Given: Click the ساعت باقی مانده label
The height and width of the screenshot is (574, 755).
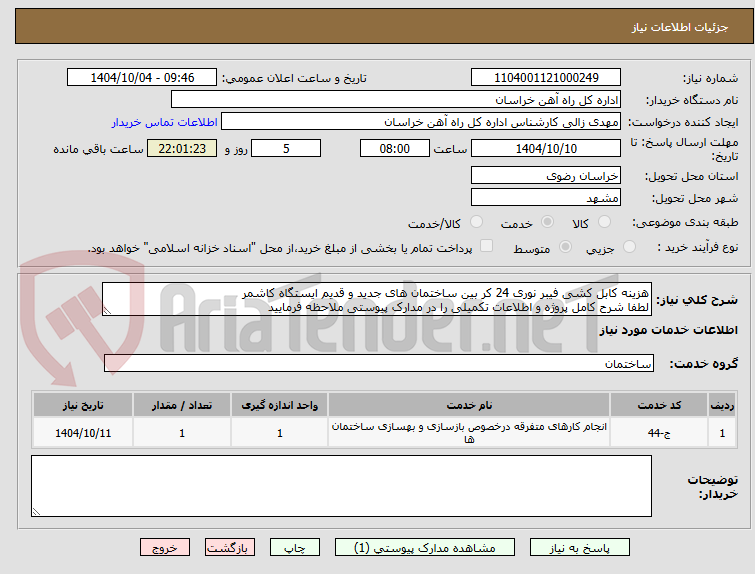Looking at the screenshot, I should (98, 149).
